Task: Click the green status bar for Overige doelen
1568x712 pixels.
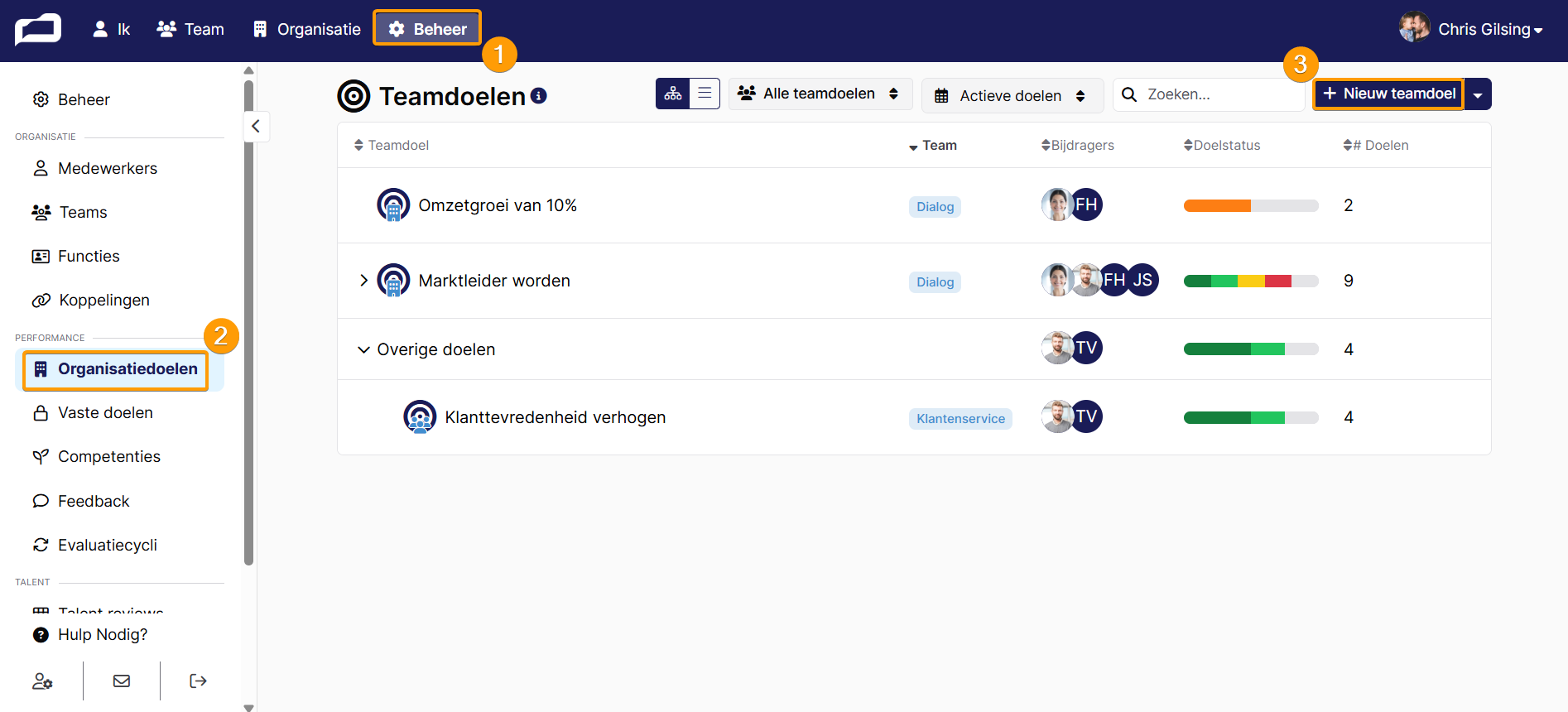Action: click(1251, 349)
